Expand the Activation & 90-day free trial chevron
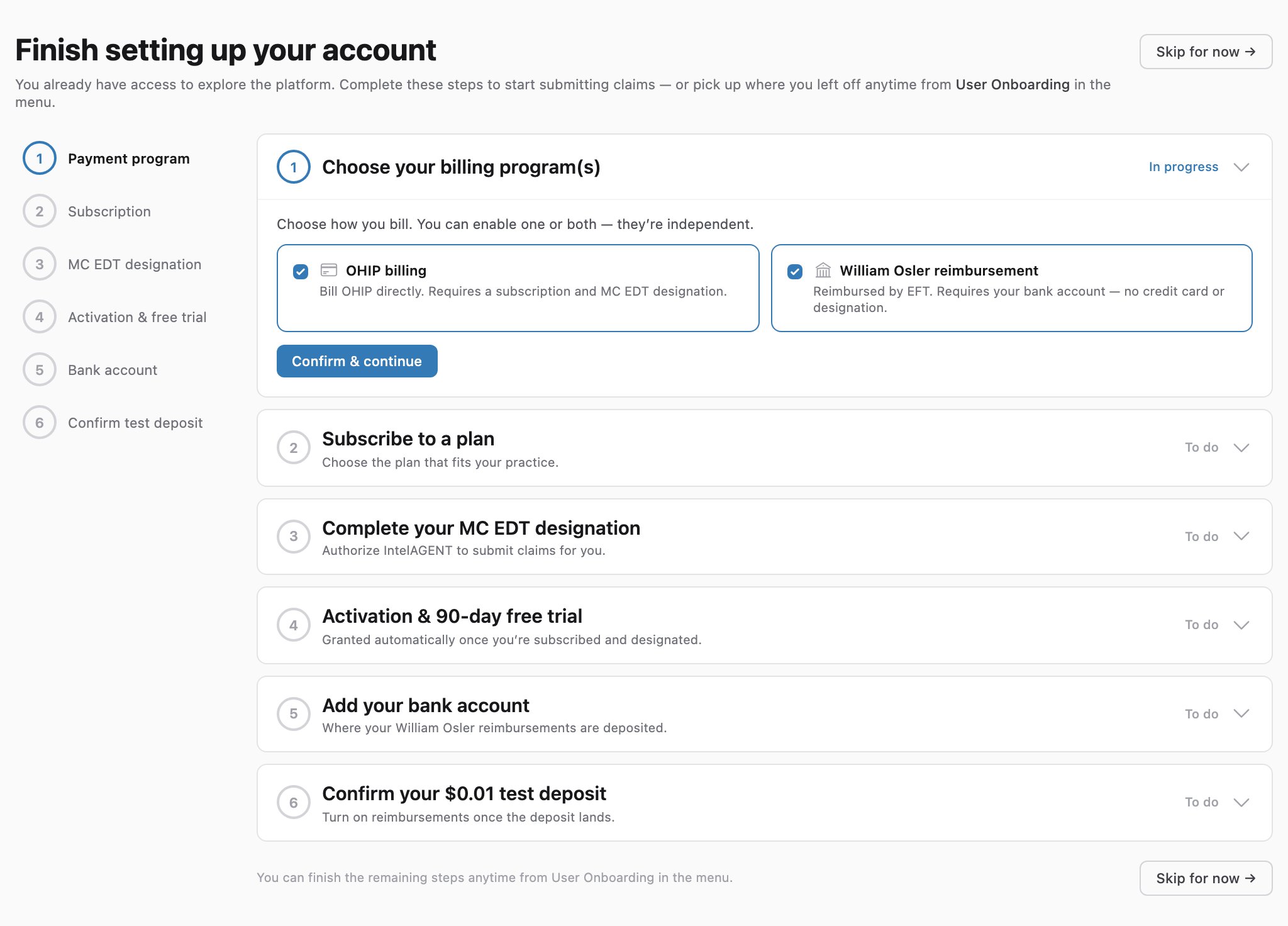Screen dimensions: 1288x926 [1241, 625]
